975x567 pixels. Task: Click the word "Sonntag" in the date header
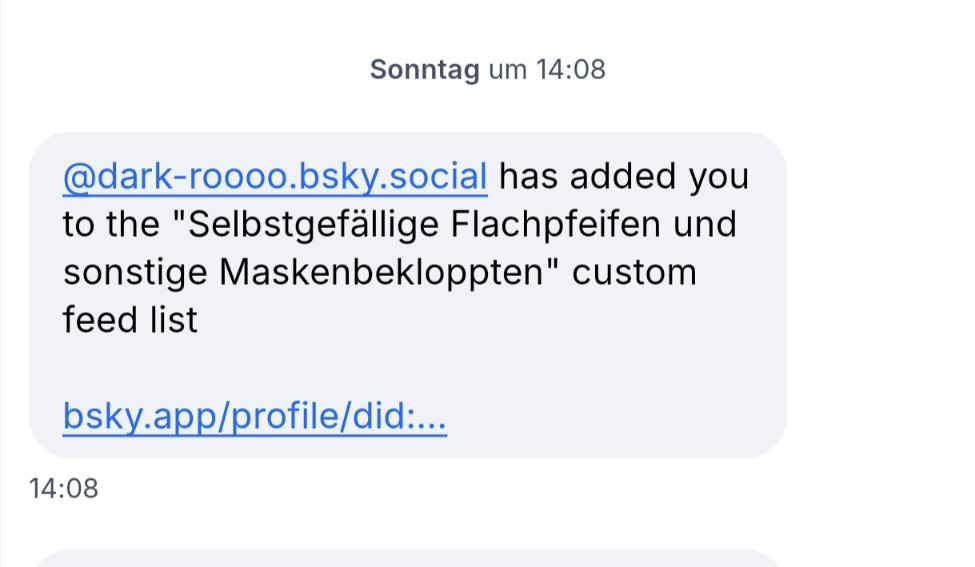(x=424, y=70)
